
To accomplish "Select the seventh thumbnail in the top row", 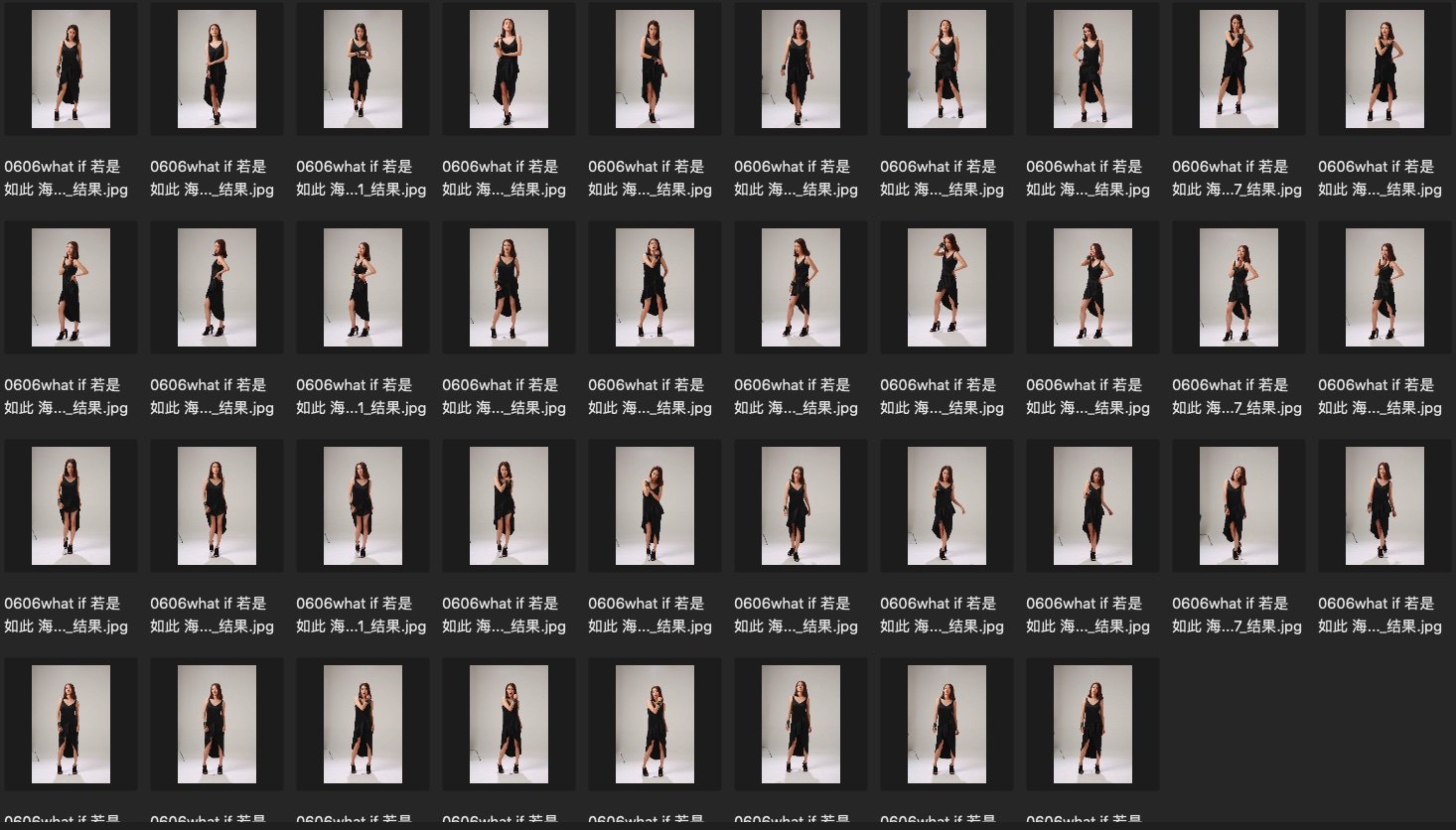I will point(946,69).
